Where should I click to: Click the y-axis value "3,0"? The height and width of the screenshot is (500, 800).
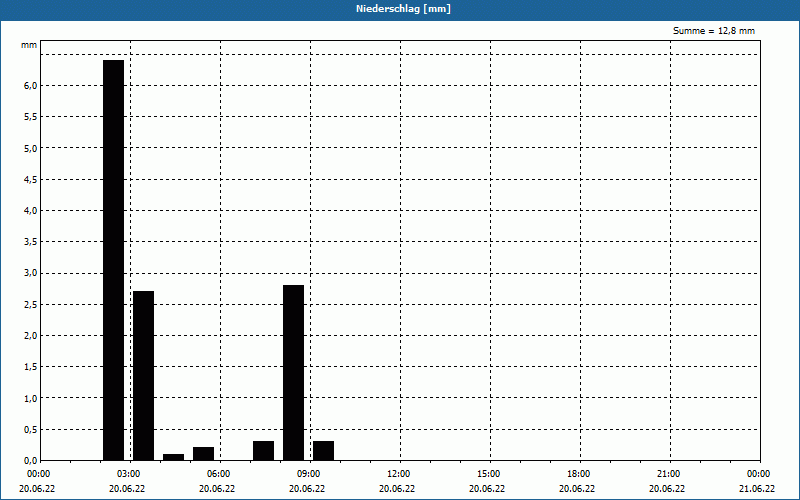pos(31,273)
